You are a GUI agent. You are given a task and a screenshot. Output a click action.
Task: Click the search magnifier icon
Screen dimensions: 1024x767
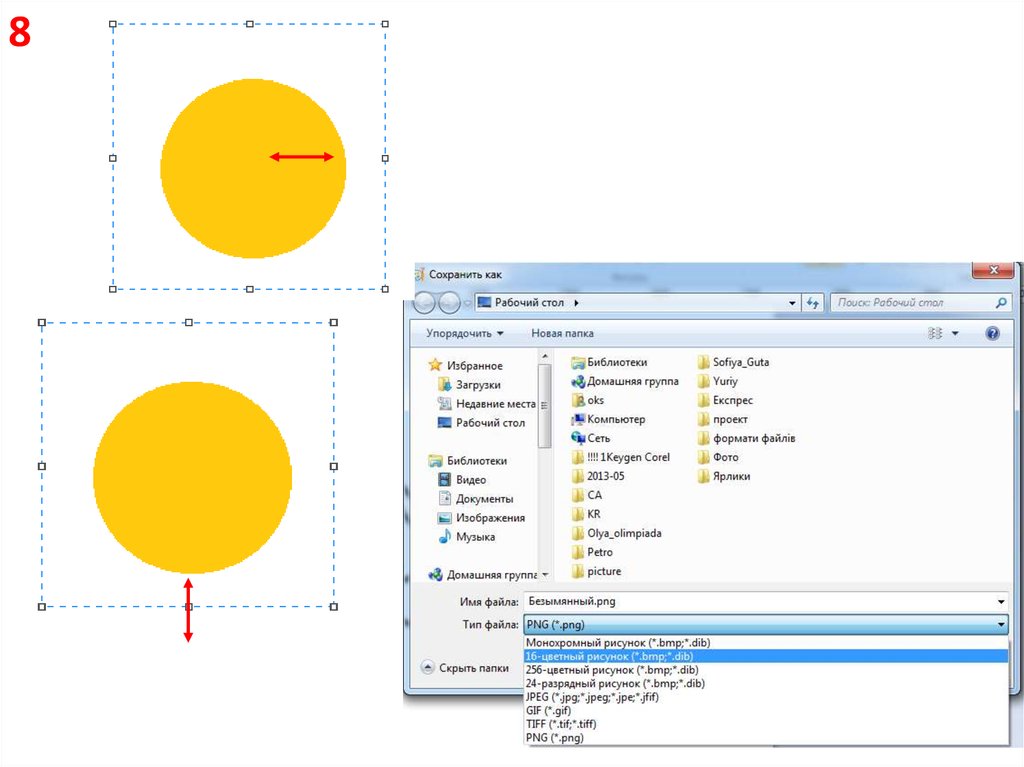1001,302
